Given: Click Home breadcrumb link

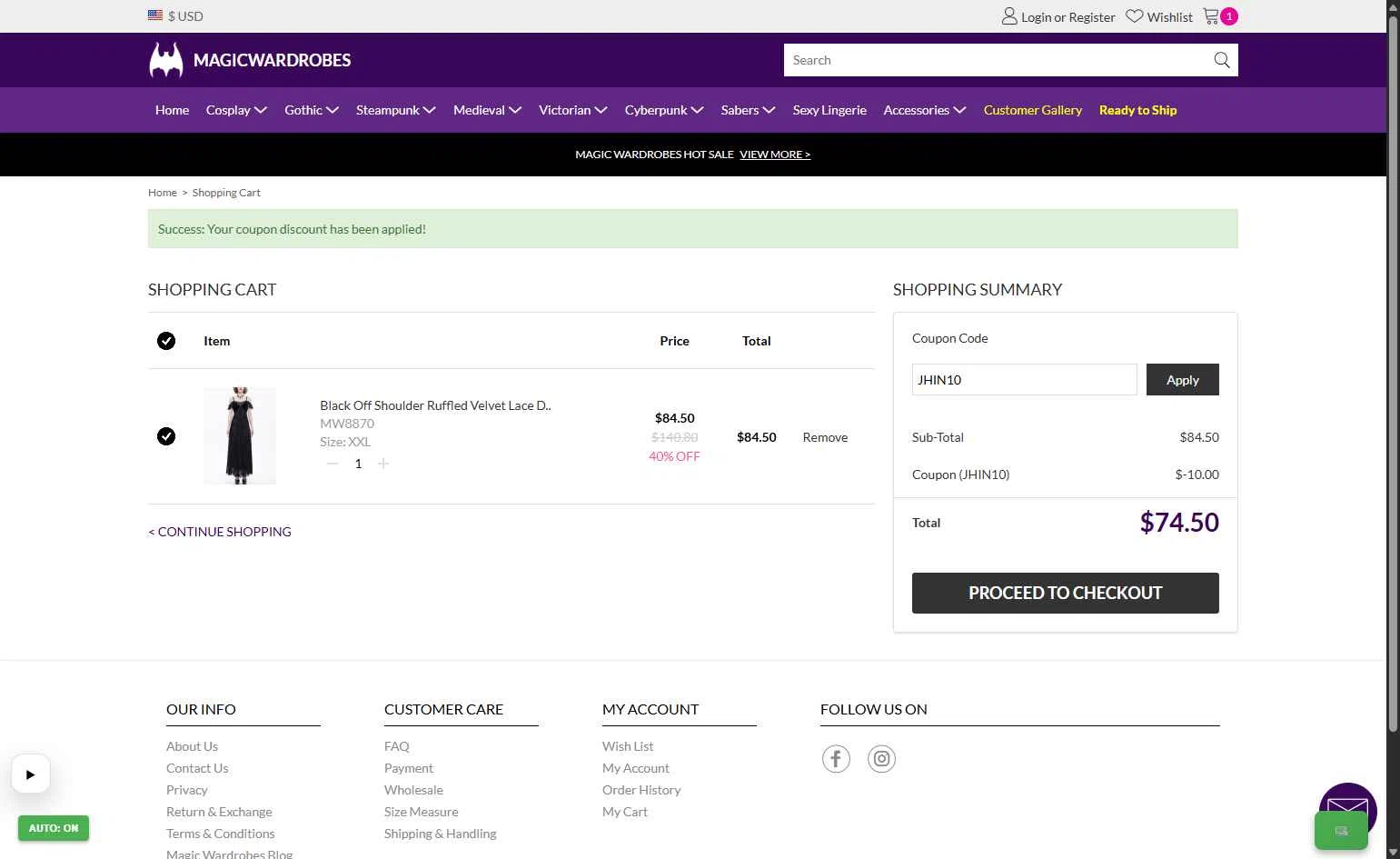Looking at the screenshot, I should tap(163, 193).
